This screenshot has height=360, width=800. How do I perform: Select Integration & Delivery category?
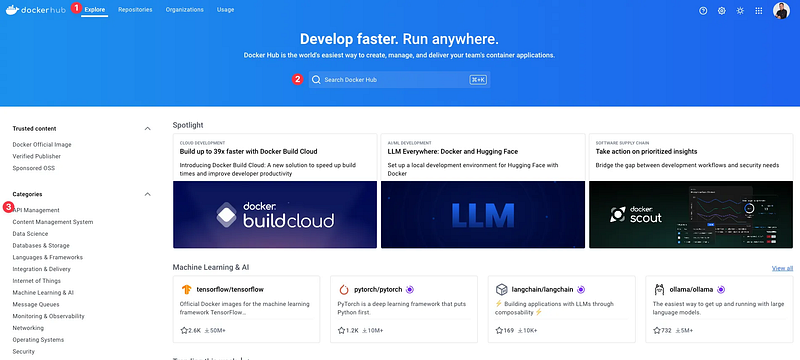(x=41, y=269)
